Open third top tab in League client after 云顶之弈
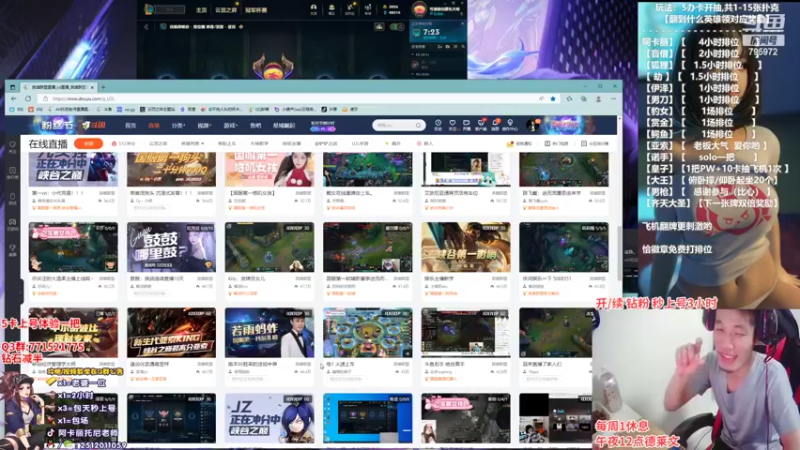800x450 pixels. pyautogui.click(x=256, y=10)
